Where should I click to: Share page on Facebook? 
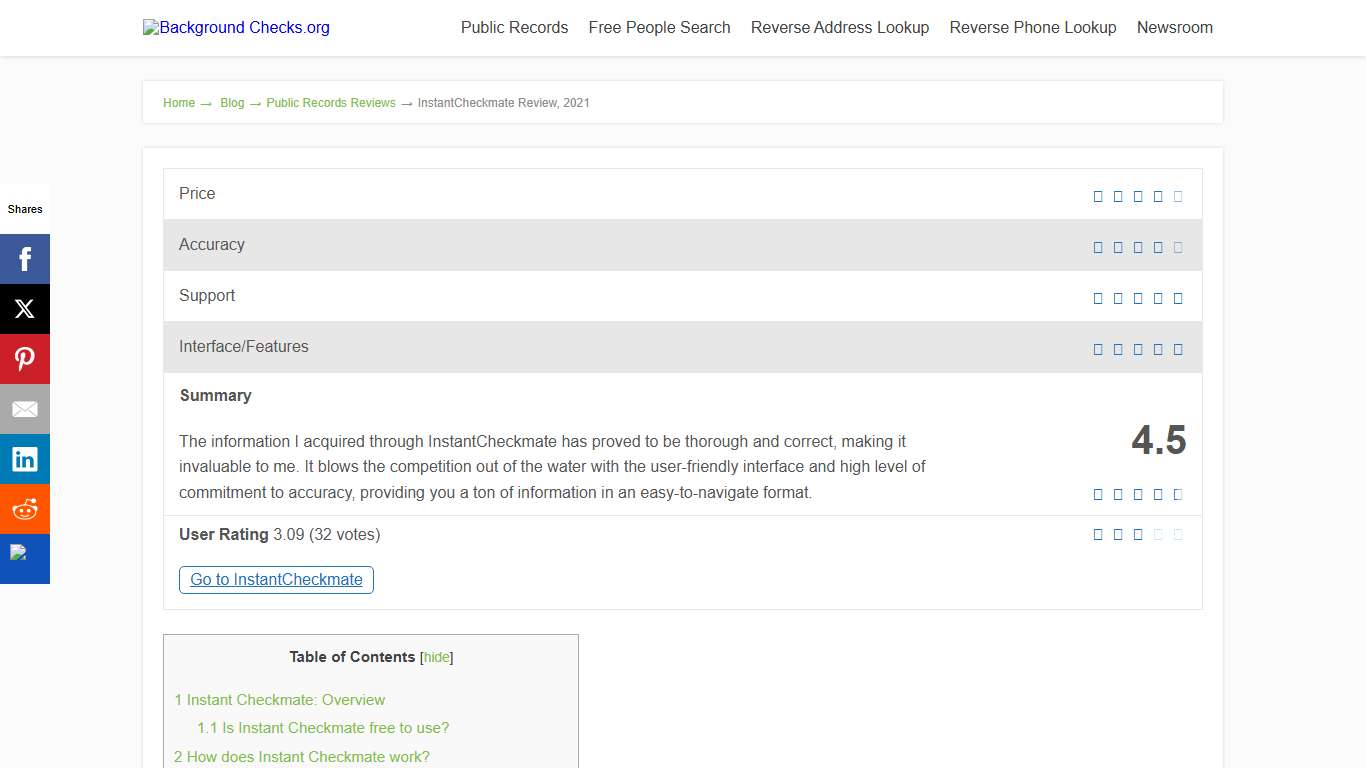25,259
